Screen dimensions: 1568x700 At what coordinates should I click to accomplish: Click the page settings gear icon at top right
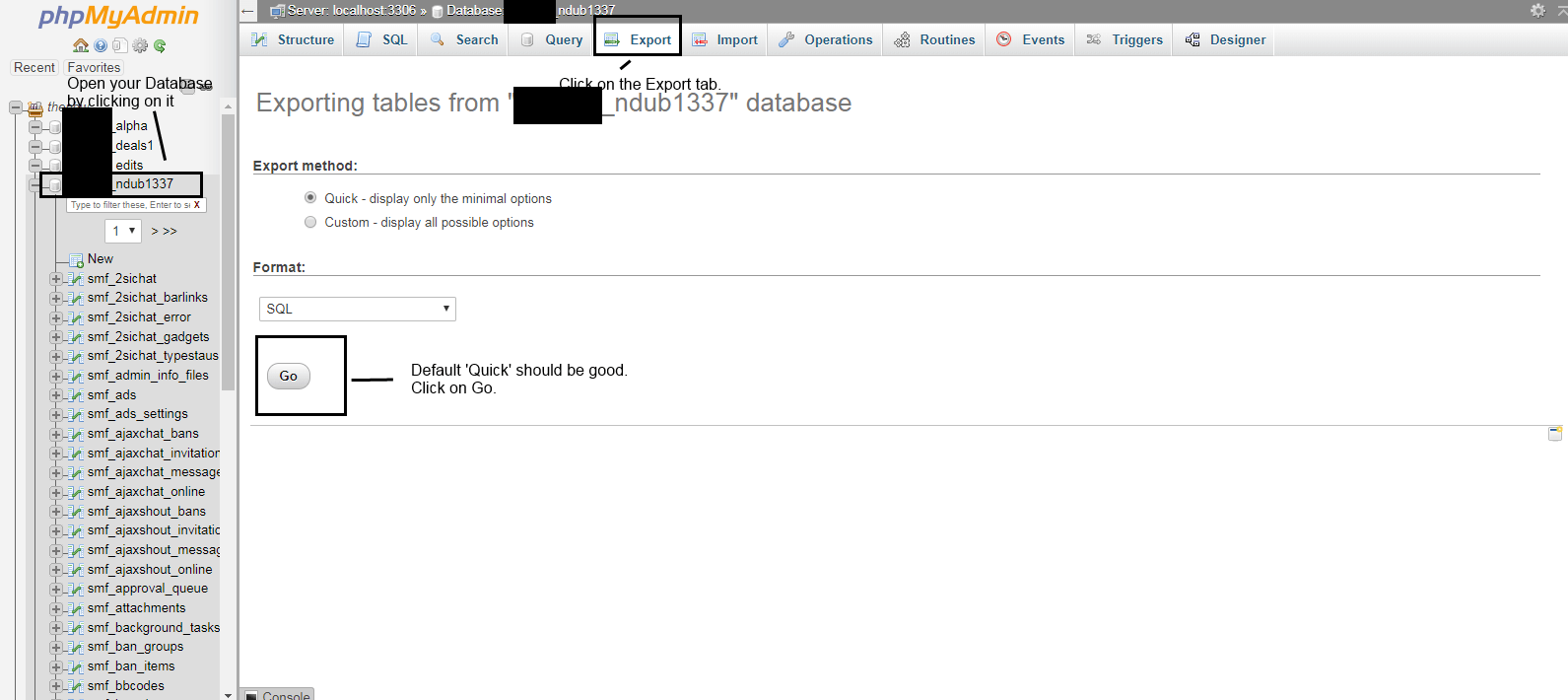pyautogui.click(x=1537, y=10)
